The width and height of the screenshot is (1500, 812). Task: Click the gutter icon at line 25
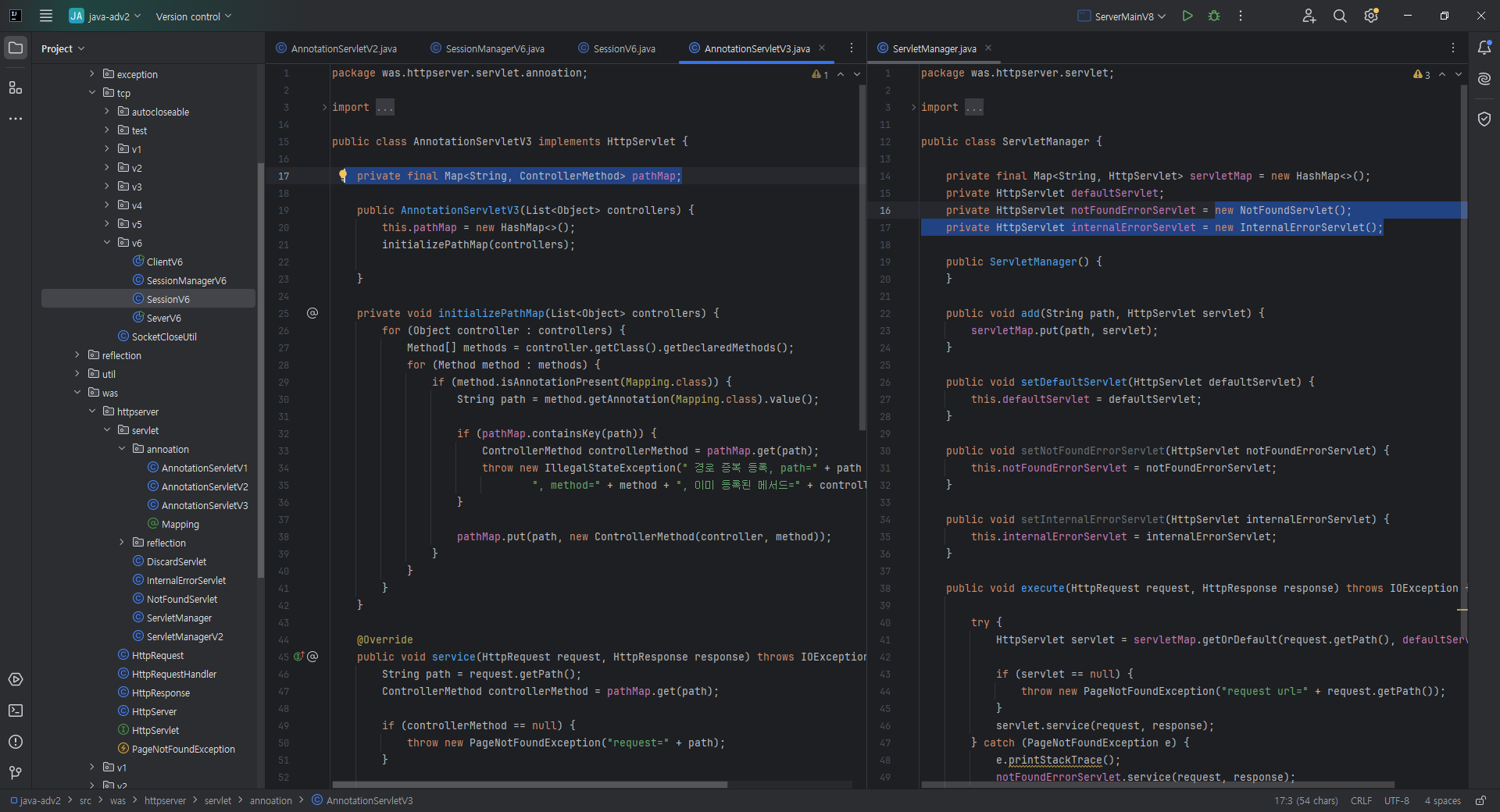click(x=312, y=313)
